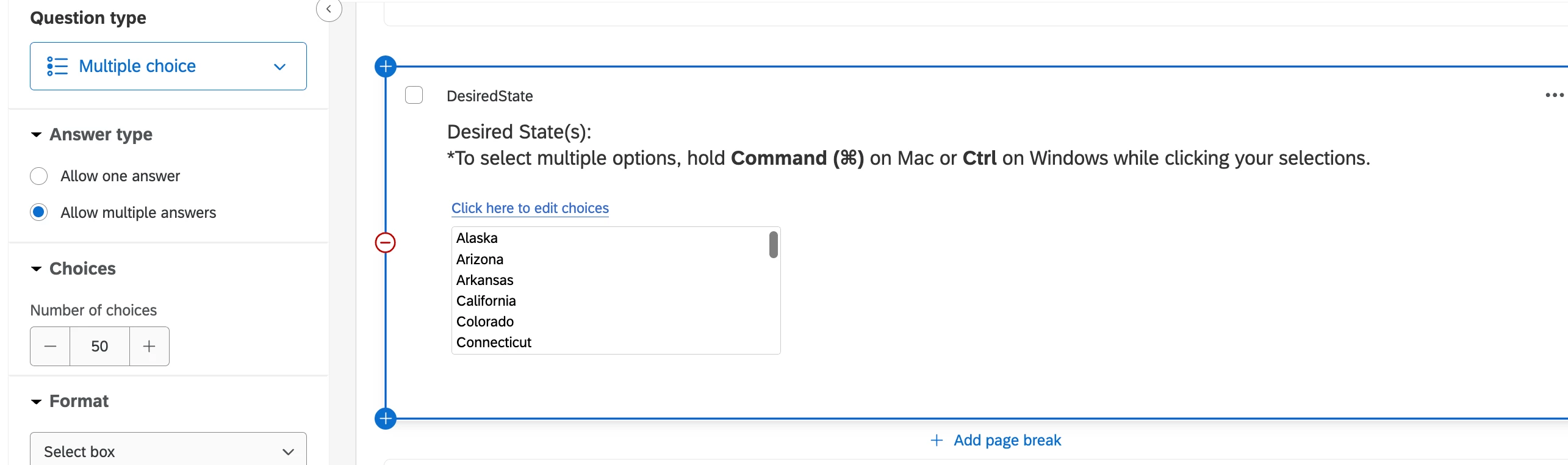The height and width of the screenshot is (465, 1568).
Task: Click the add question plus icon below DesiredState
Action: [386, 419]
